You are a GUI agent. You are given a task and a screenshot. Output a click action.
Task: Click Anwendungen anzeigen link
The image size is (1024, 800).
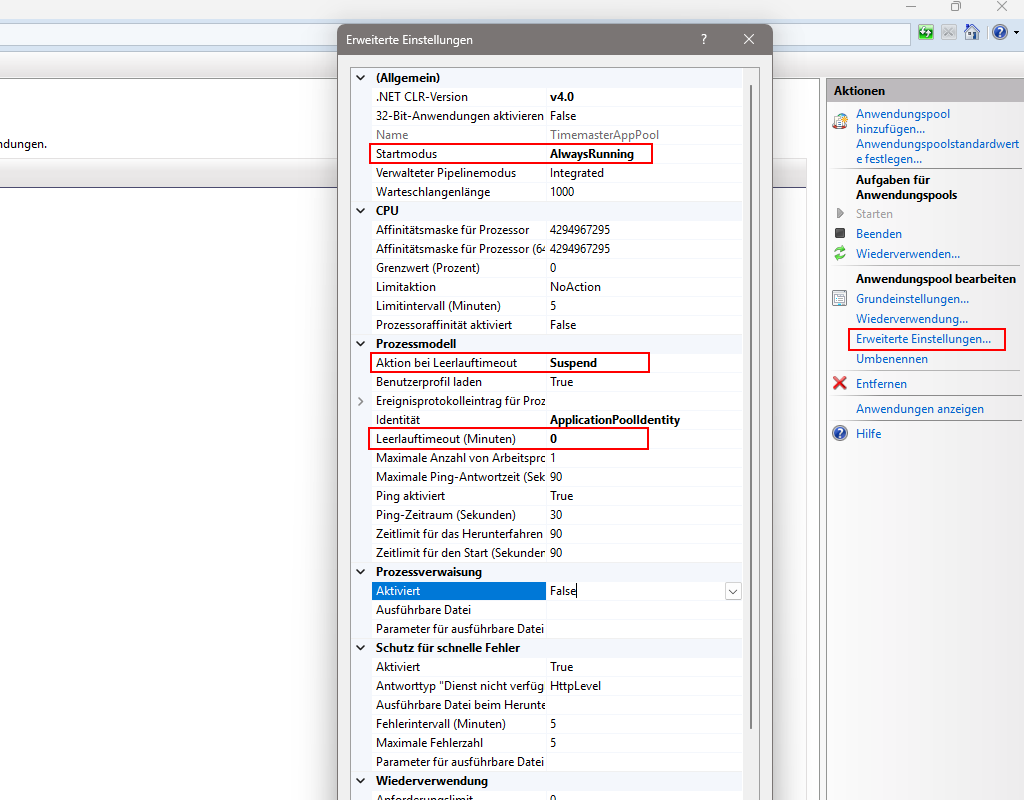(919, 409)
